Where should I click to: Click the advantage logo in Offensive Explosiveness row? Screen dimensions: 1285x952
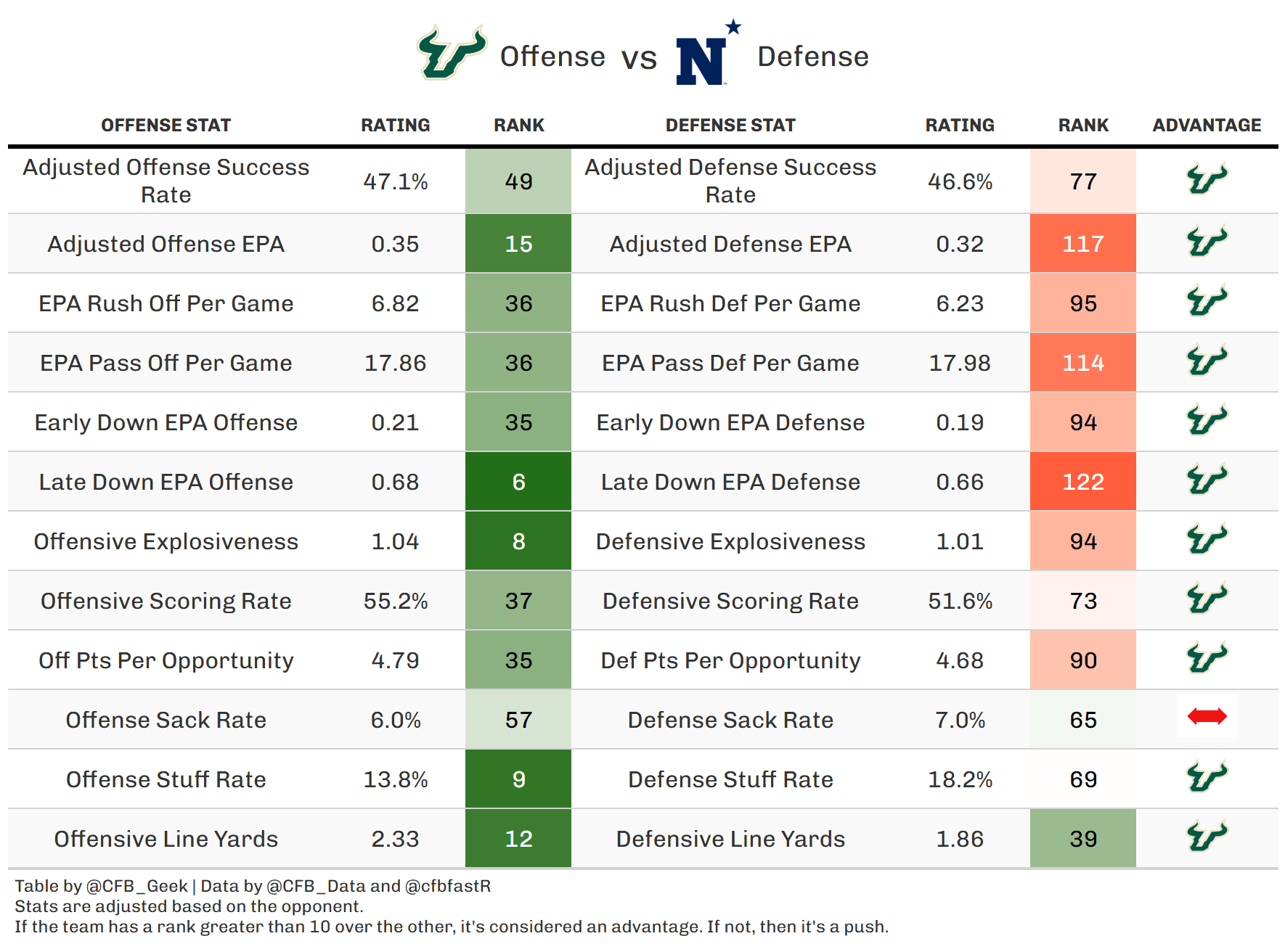pyautogui.click(x=1207, y=540)
